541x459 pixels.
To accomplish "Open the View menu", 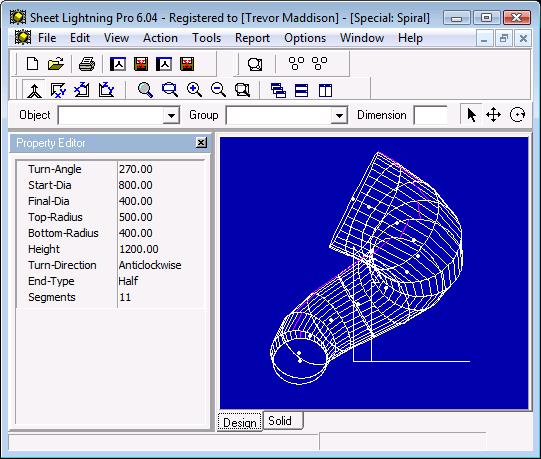I will point(117,38).
